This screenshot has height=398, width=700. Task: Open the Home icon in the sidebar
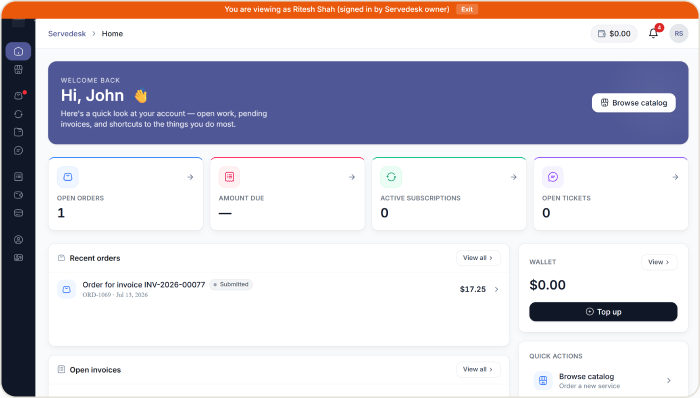[x=18, y=51]
